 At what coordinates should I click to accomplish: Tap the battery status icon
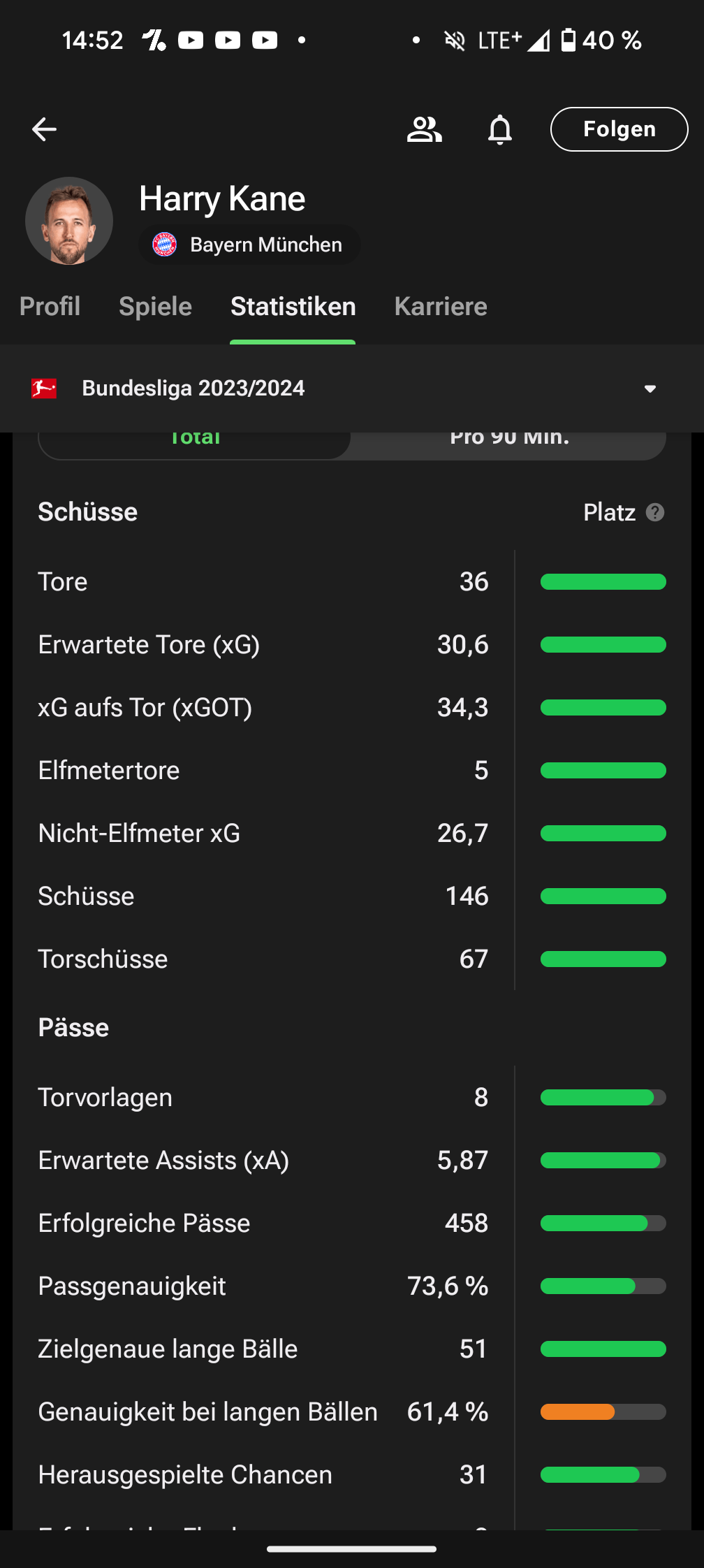pyautogui.click(x=569, y=41)
